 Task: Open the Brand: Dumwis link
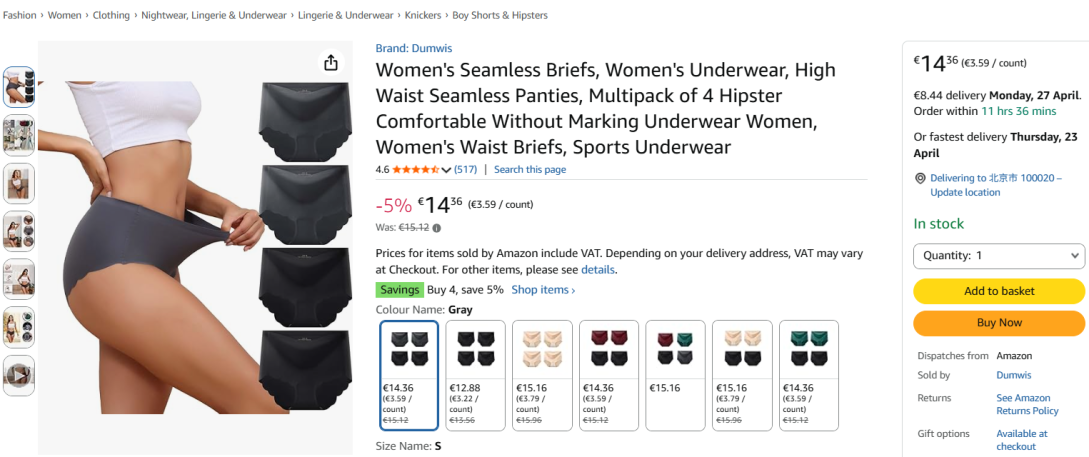(414, 48)
